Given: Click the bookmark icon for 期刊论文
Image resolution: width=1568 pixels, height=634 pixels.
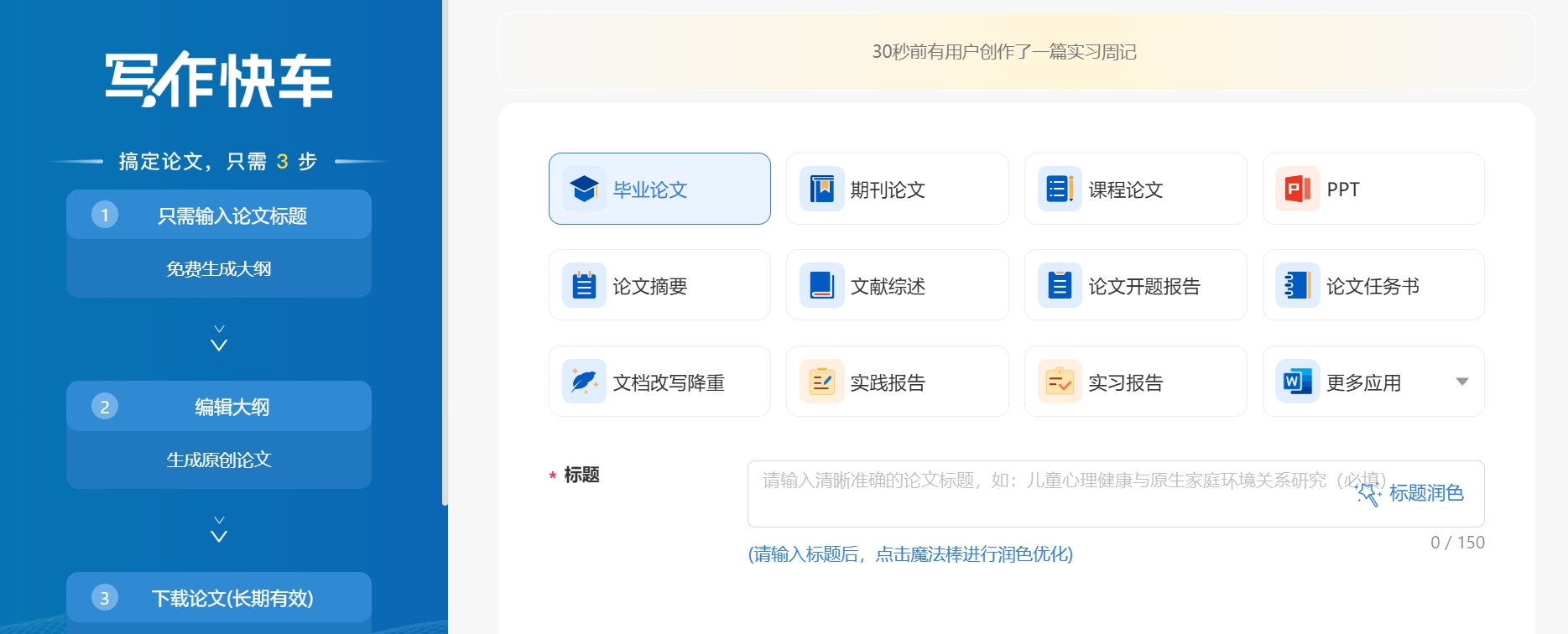Looking at the screenshot, I should [821, 189].
